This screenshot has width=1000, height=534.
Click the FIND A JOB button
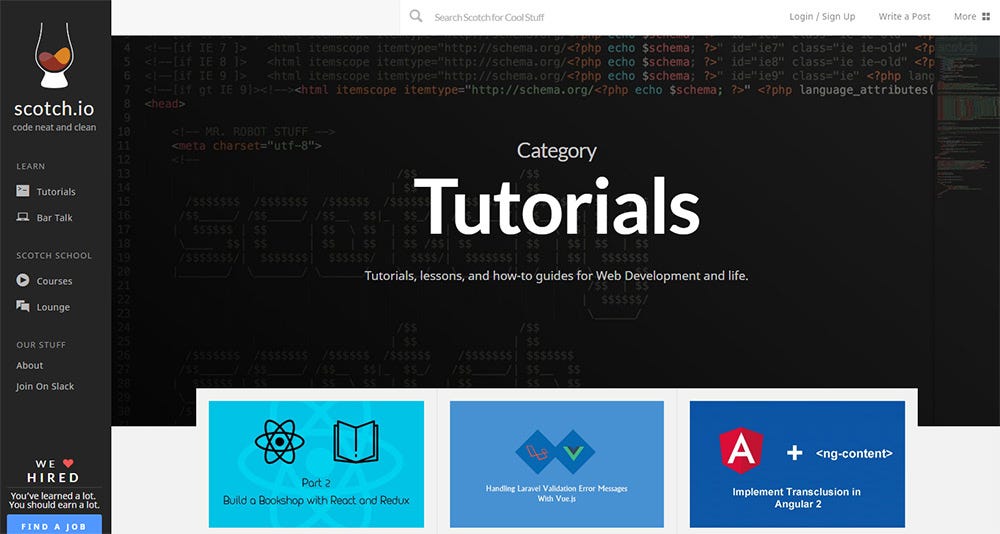[x=54, y=525]
